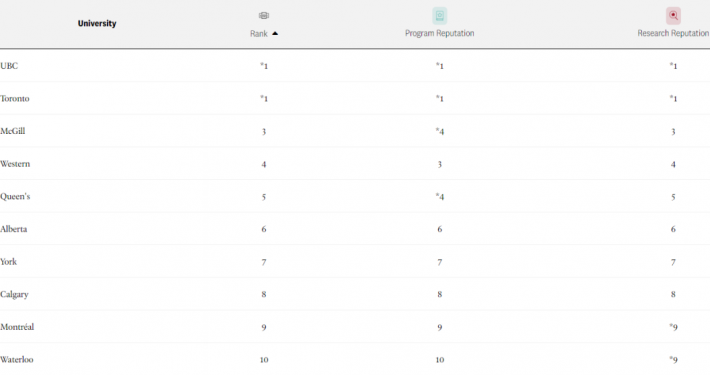This screenshot has height=375, width=710.
Task: Sort by Program Reputation header
Action: pyautogui.click(x=439, y=34)
